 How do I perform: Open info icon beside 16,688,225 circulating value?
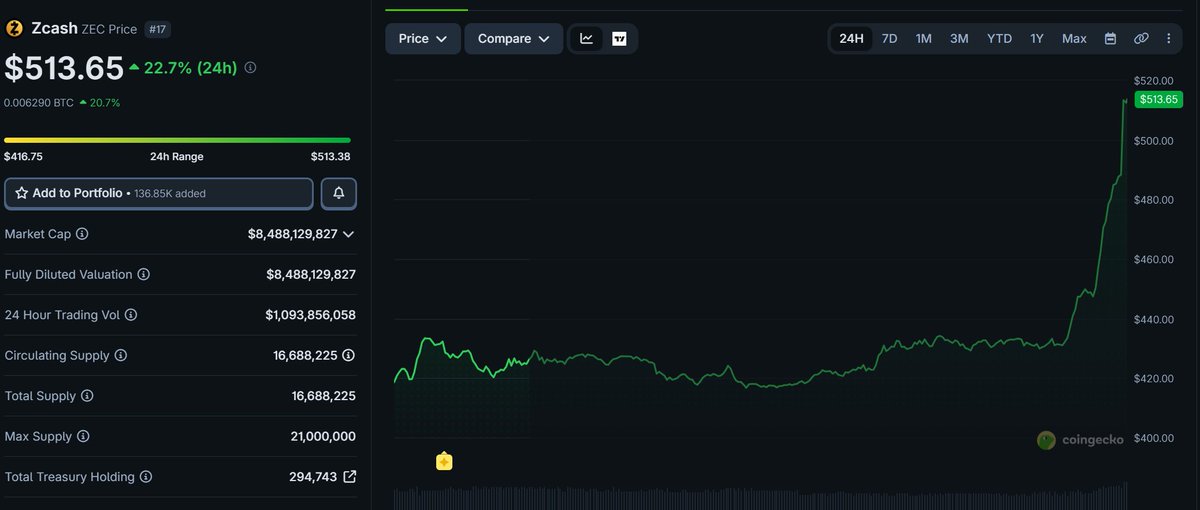(x=349, y=355)
